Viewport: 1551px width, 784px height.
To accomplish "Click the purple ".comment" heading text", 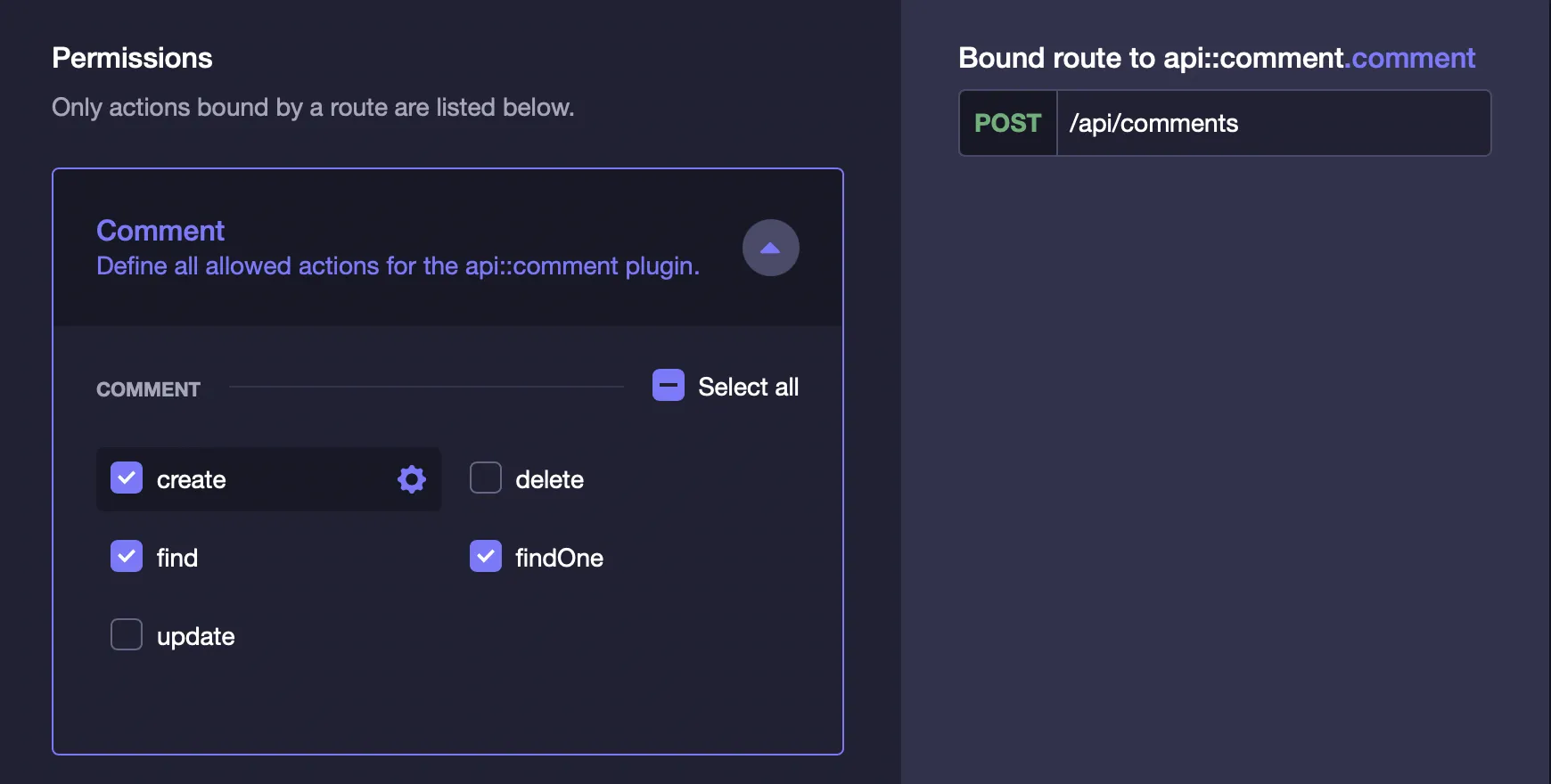I will 1410,58.
